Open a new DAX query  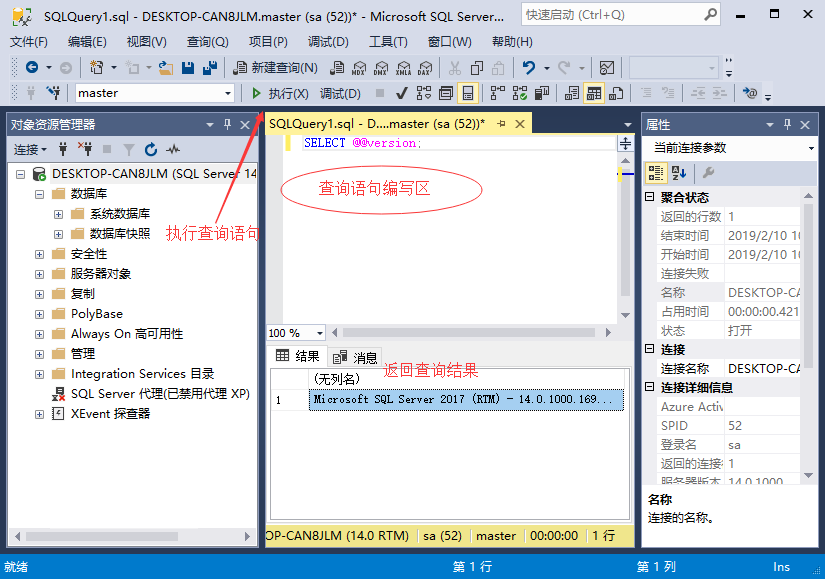tap(425, 67)
